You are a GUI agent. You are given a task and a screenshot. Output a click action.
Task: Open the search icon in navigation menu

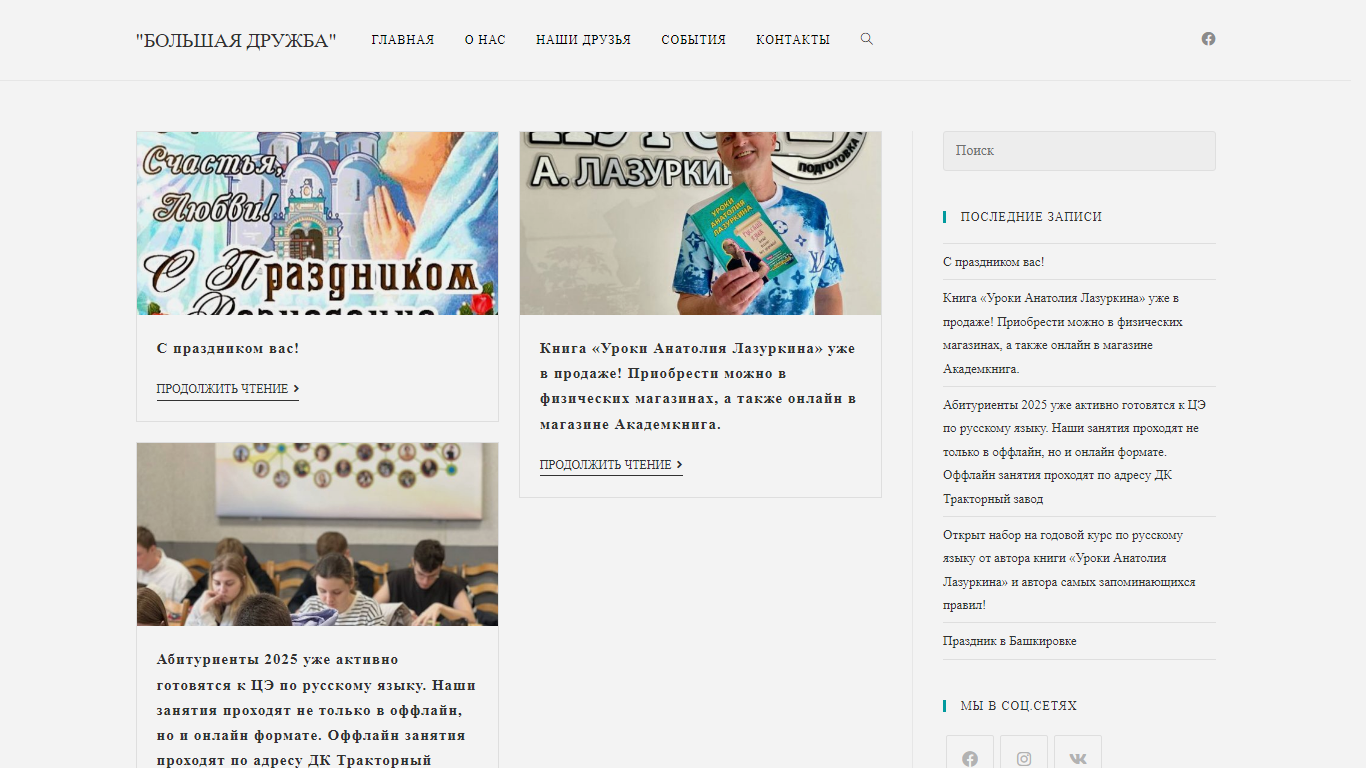(x=867, y=39)
